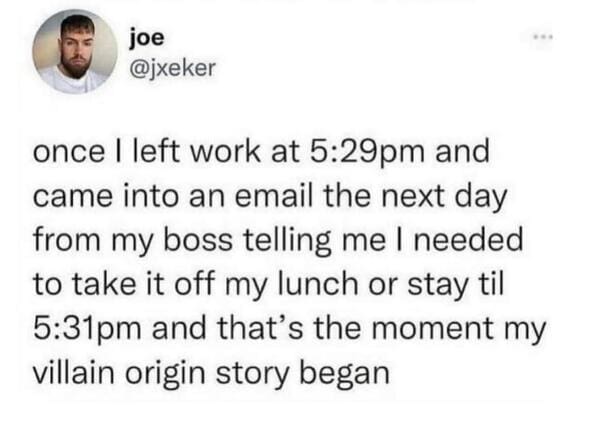Click the word 'lunch' in the tweet
This screenshot has width=599, height=446.
pos(318,284)
